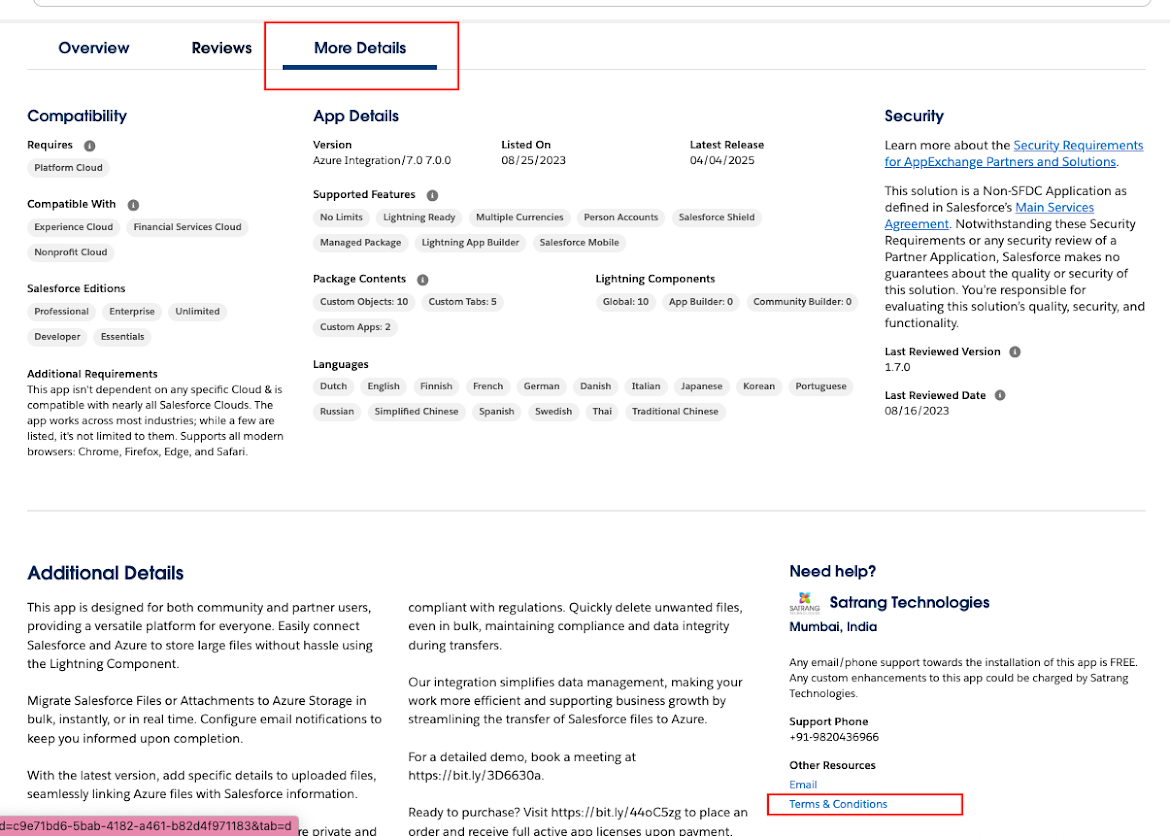Click the Community Builder: 0 tag

(x=802, y=302)
